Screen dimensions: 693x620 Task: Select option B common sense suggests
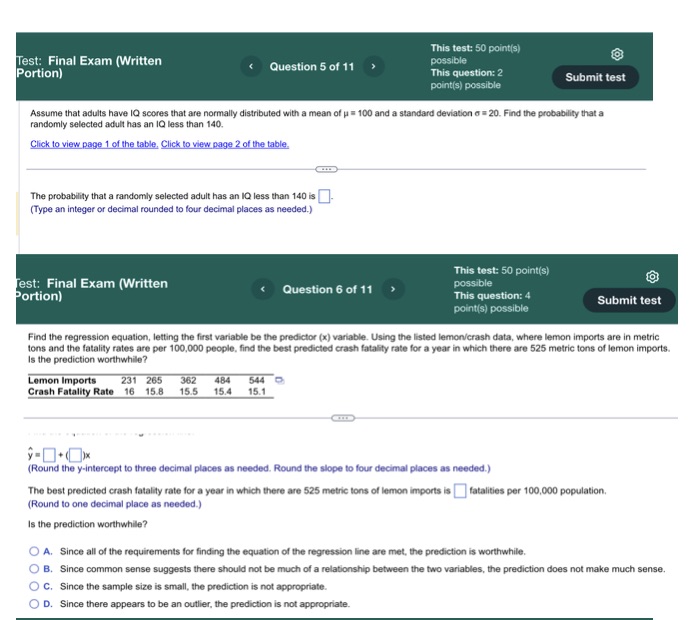point(34,569)
